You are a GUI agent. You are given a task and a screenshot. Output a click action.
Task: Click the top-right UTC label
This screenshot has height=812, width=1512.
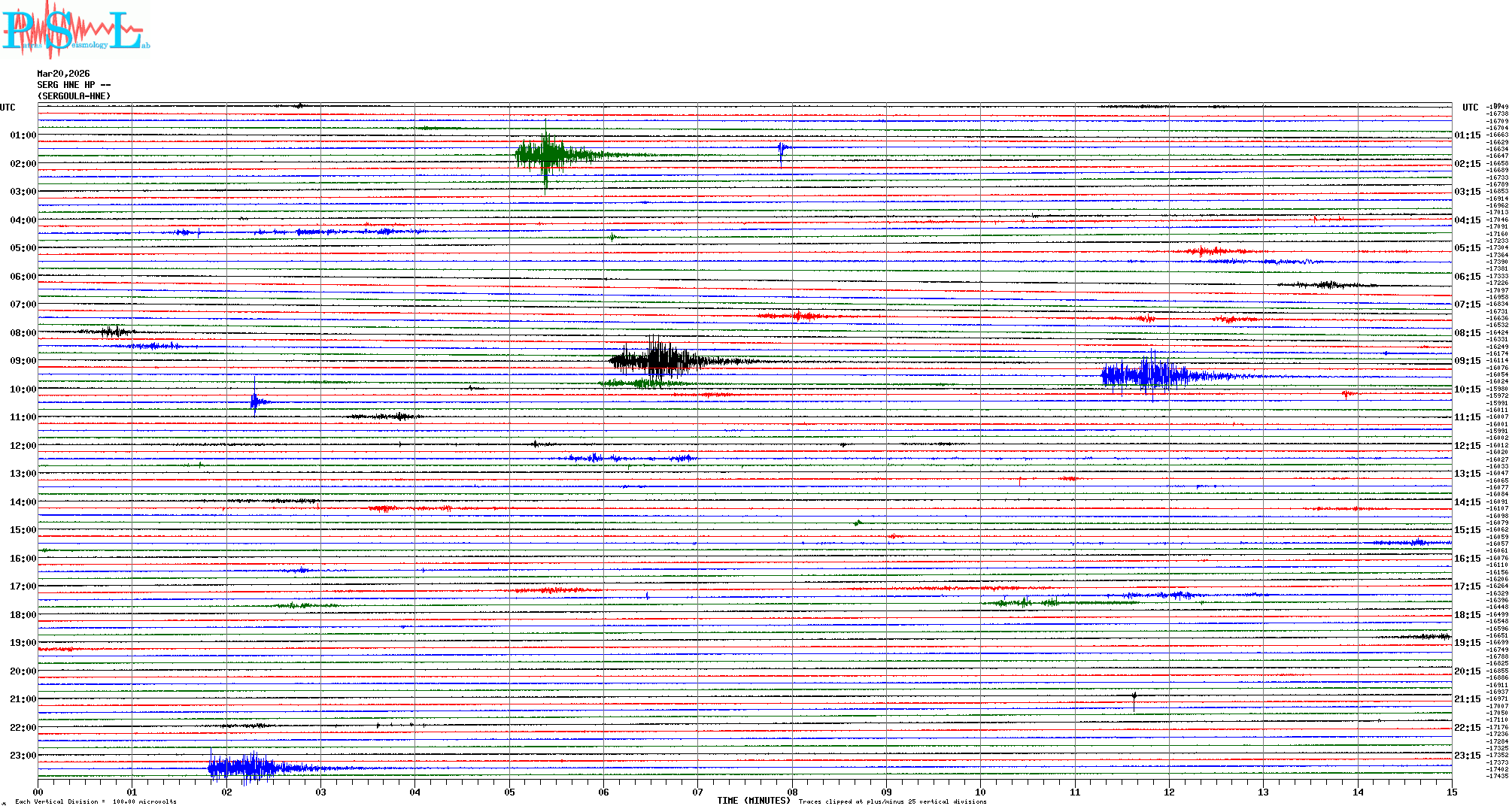(x=1470, y=108)
